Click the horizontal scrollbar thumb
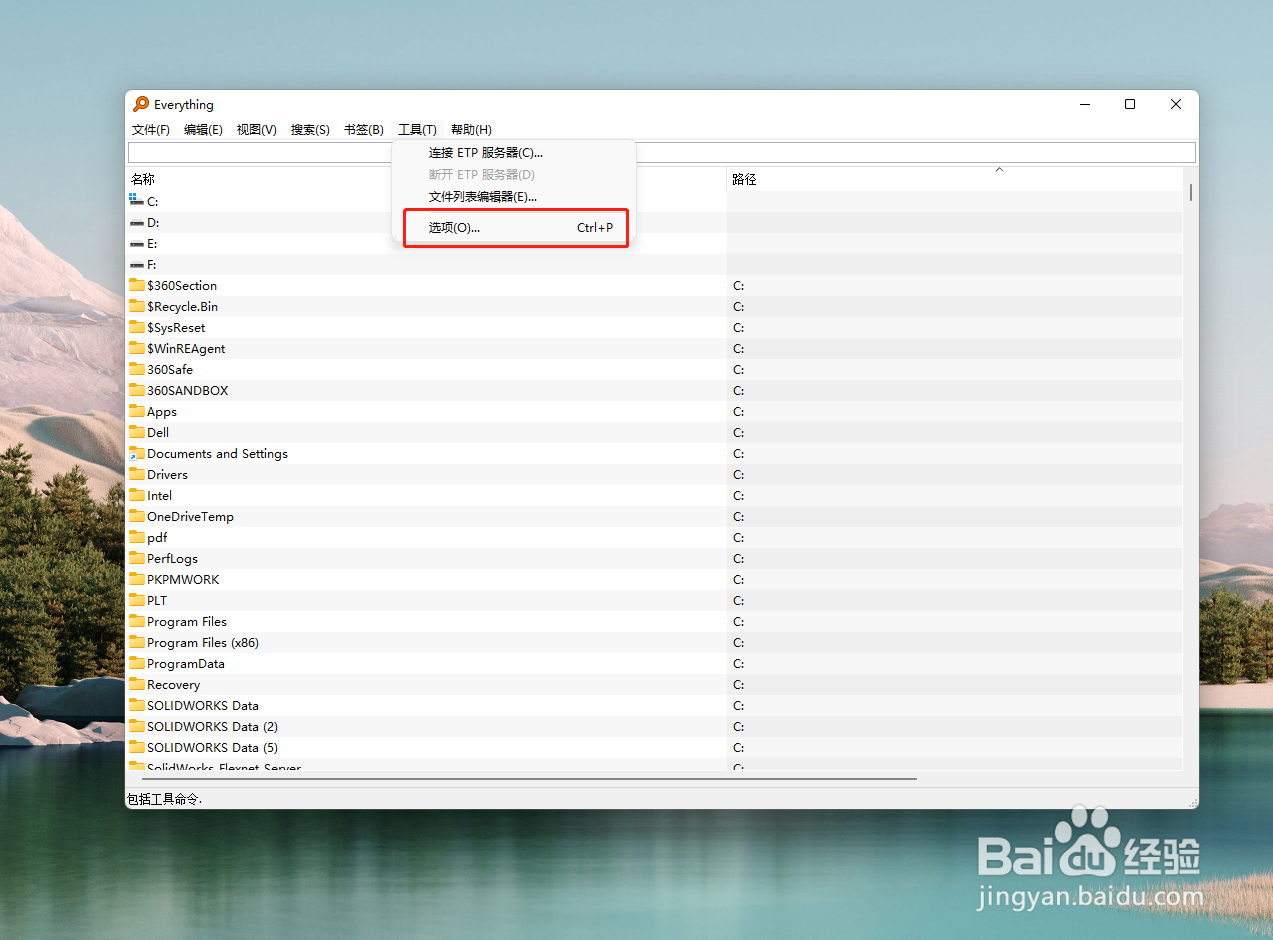1273x940 pixels. pos(530,778)
